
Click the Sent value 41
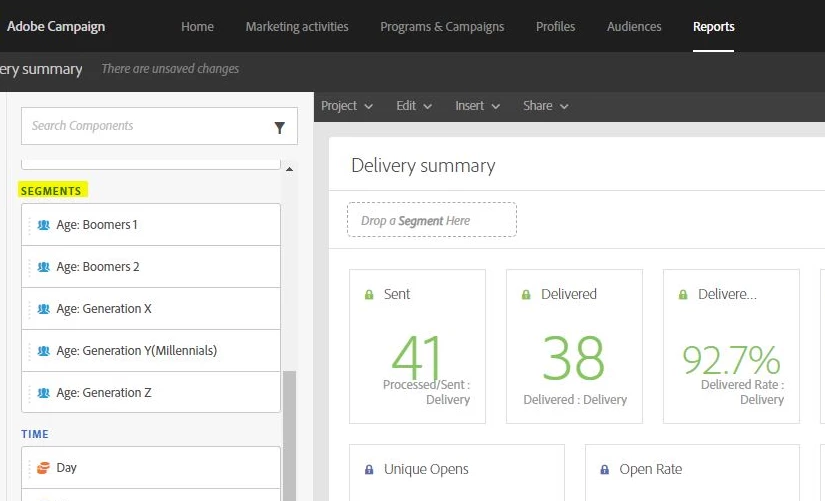point(417,357)
